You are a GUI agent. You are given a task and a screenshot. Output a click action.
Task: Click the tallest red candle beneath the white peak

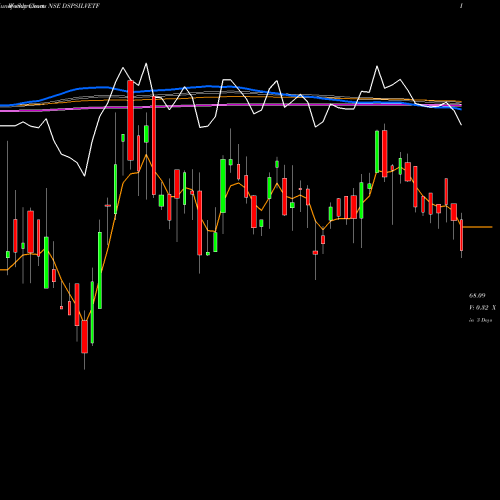point(130,121)
